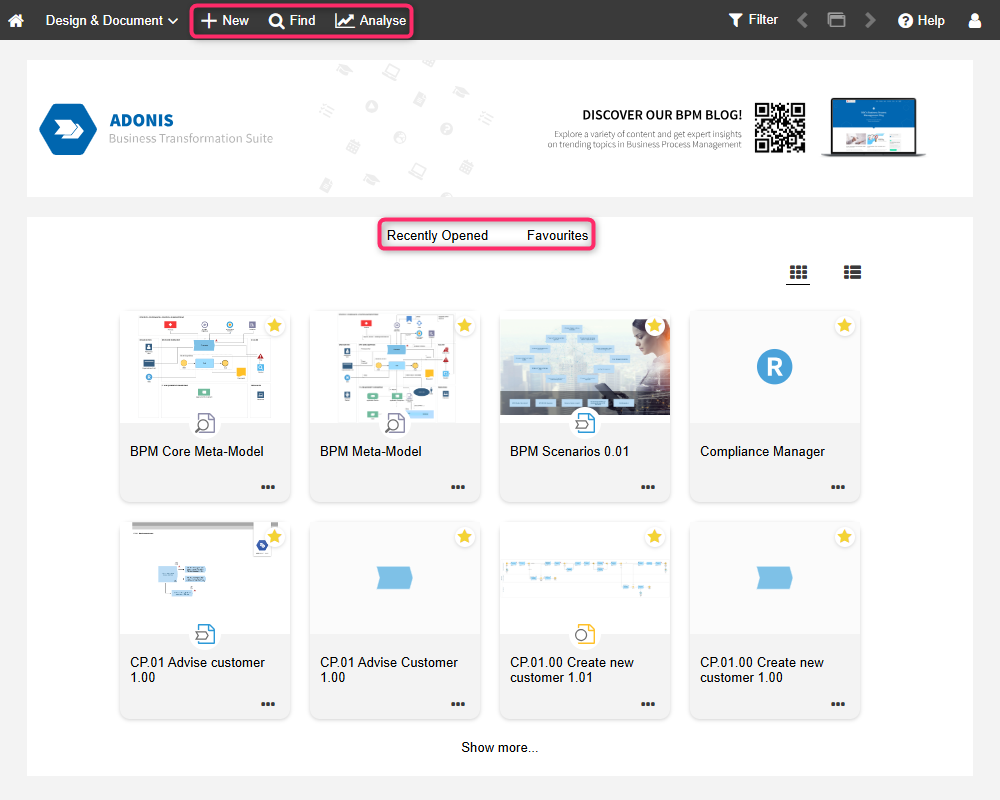This screenshot has width=1000, height=800.
Task: Select the Recently Opened tab
Action: [x=437, y=236]
